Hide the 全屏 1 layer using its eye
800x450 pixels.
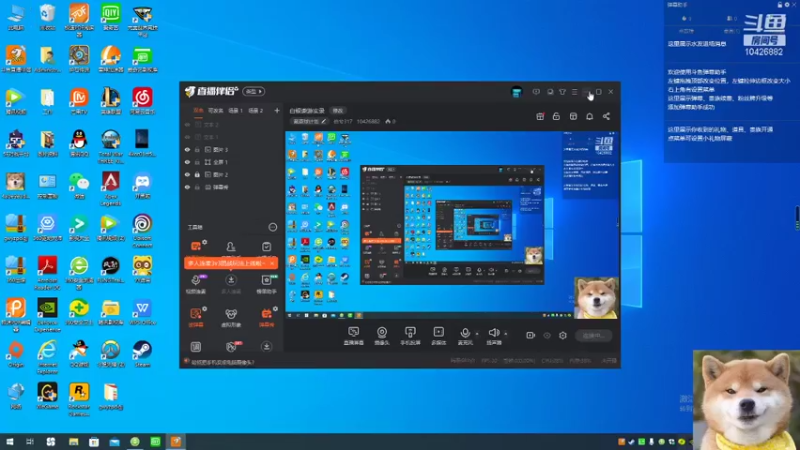click(187, 162)
